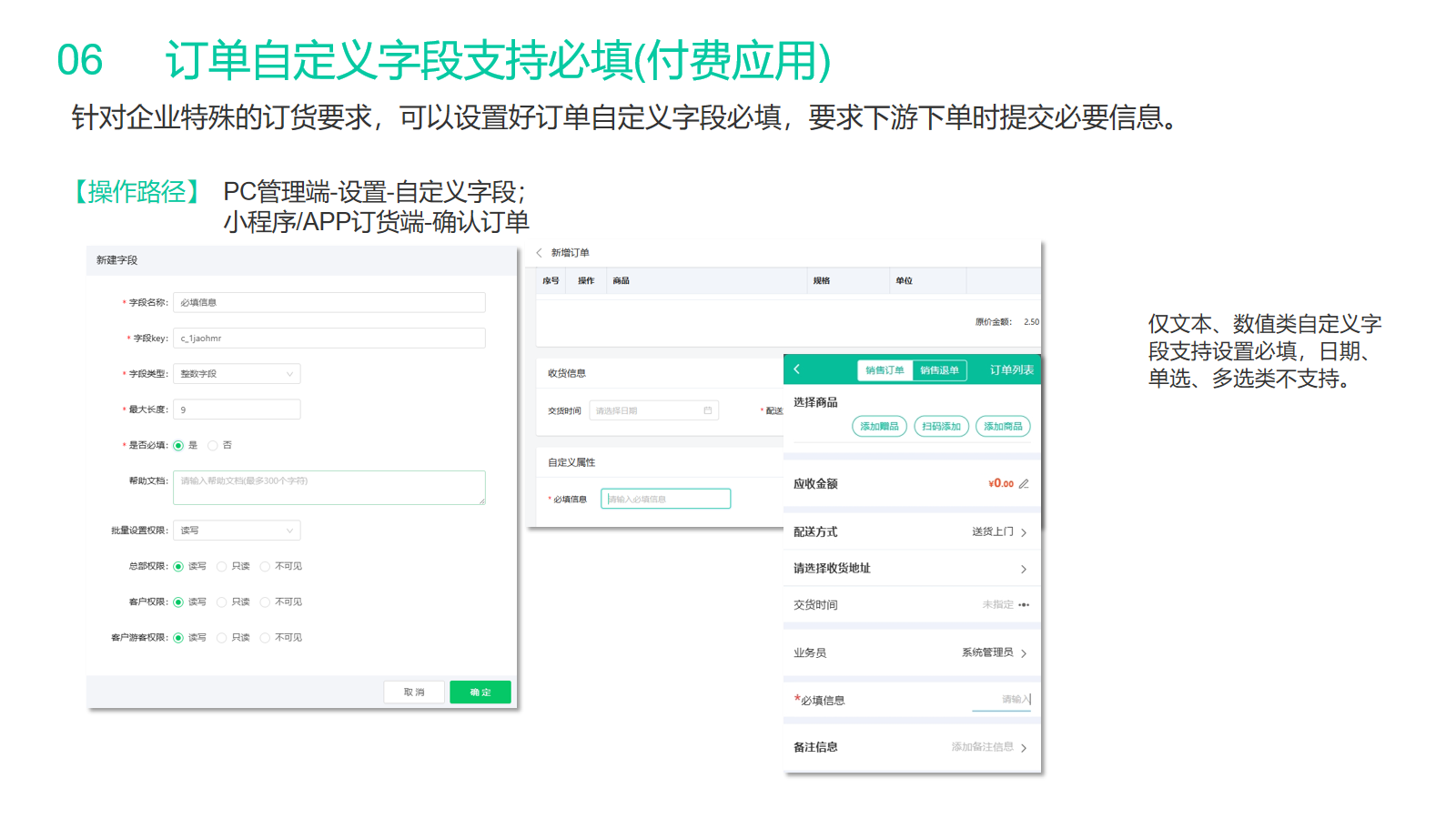Click the 应收金额 label
The height and width of the screenshot is (819, 1456).
coord(815,484)
